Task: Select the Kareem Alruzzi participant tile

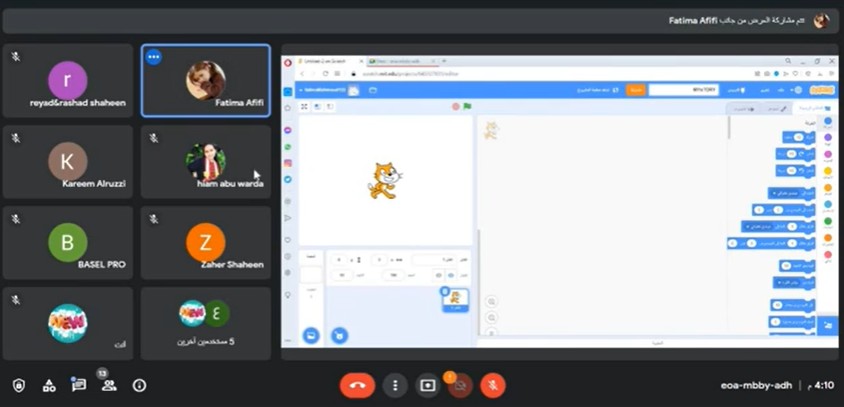Action: tap(68, 162)
